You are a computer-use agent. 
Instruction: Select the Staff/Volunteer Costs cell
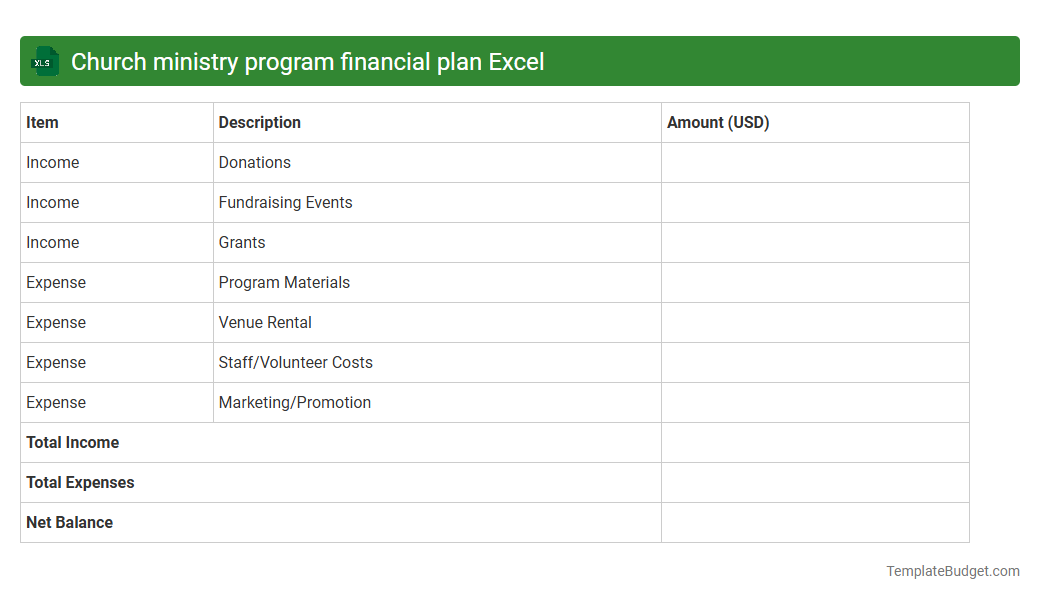point(295,362)
